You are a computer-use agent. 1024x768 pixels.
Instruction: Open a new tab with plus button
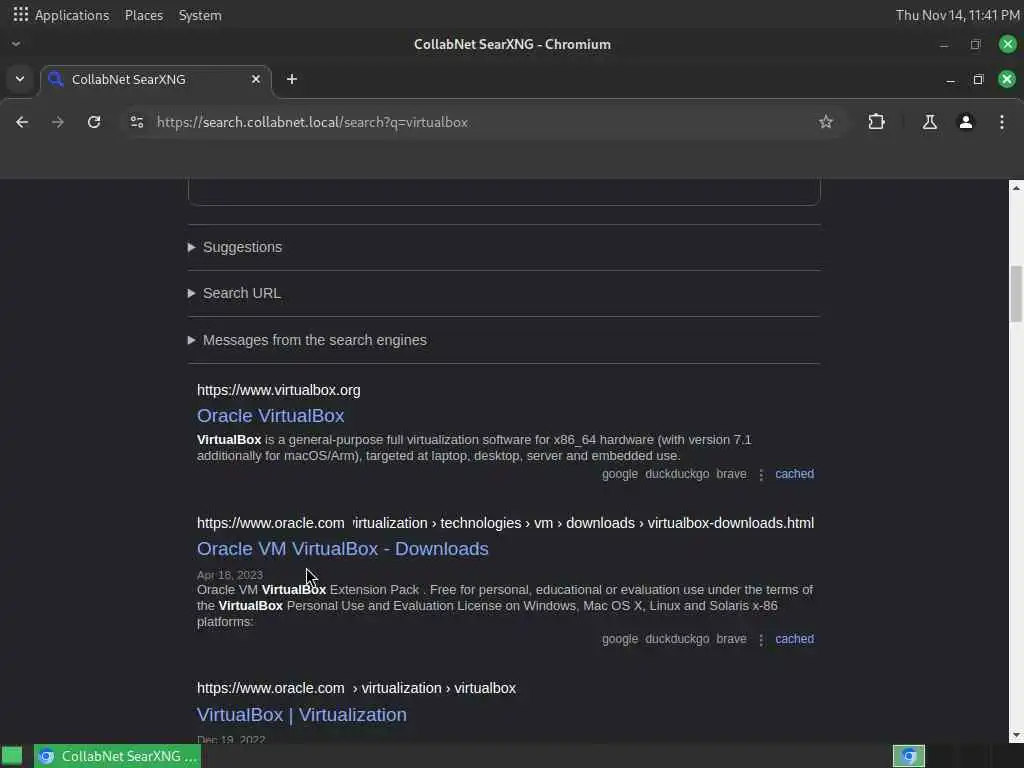tap(292, 79)
